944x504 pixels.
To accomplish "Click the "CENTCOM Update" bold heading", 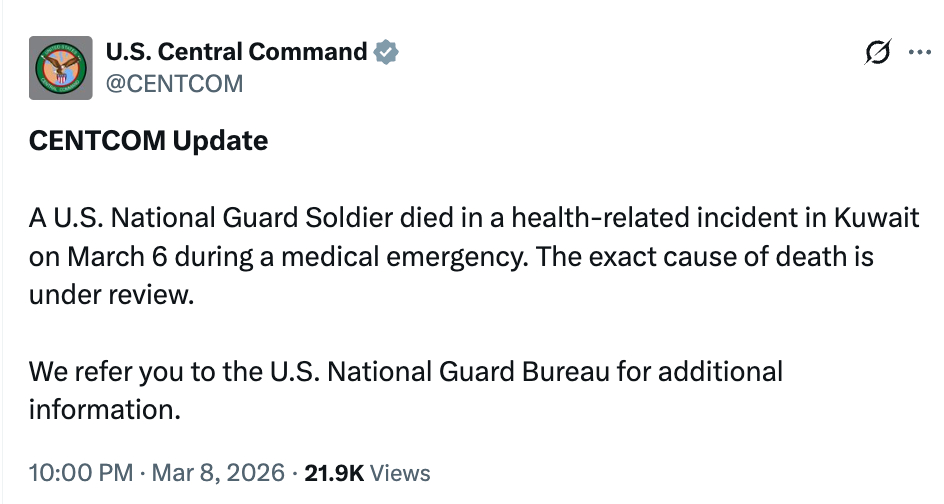I will 148,141.
